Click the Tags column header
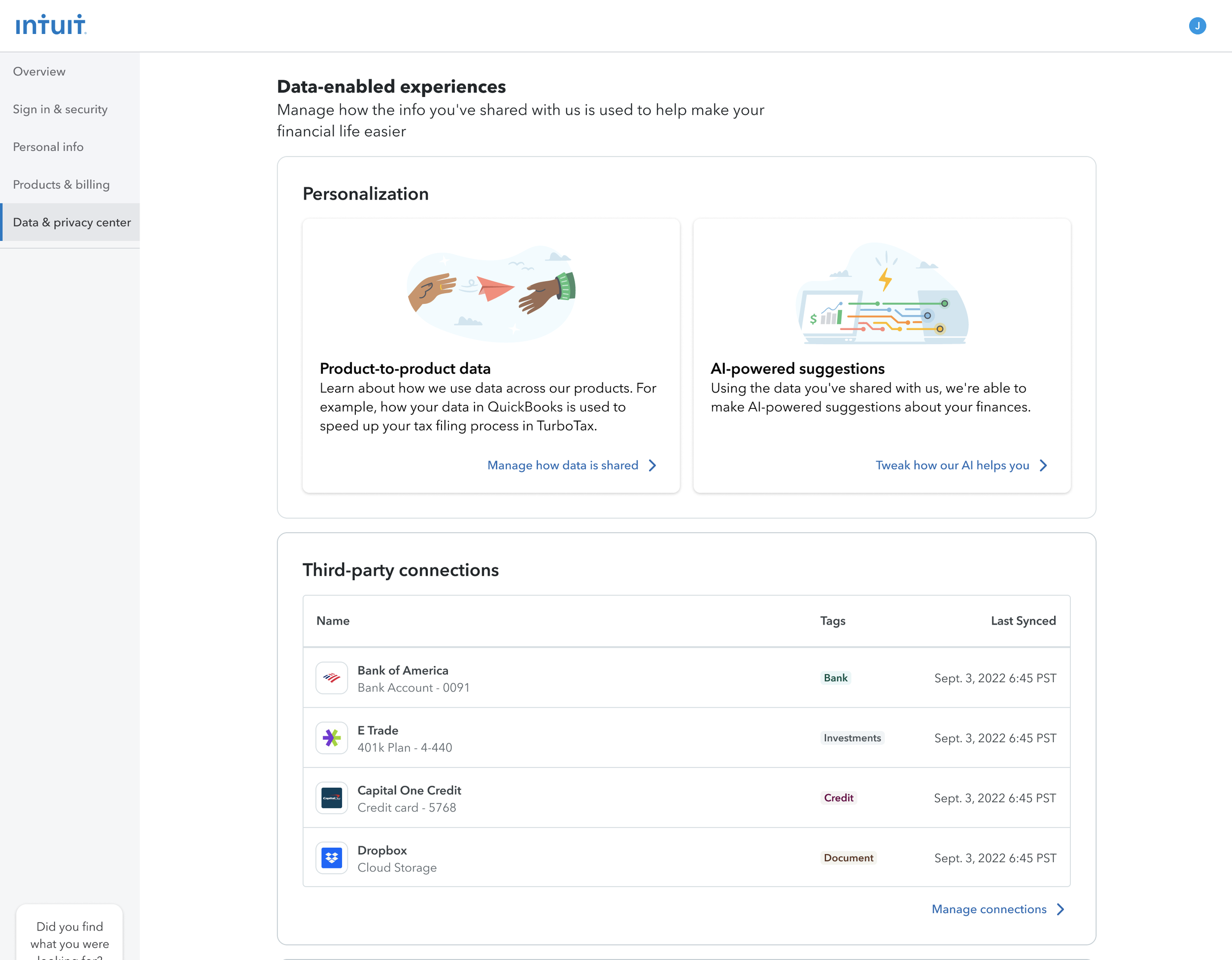This screenshot has height=960, width=1232. click(833, 621)
